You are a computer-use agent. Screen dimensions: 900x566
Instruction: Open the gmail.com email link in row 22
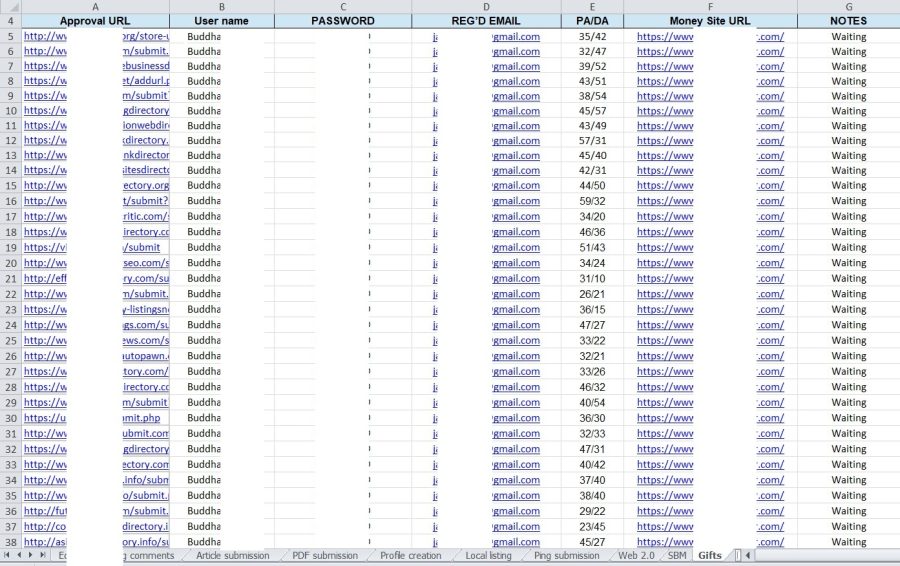click(486, 294)
